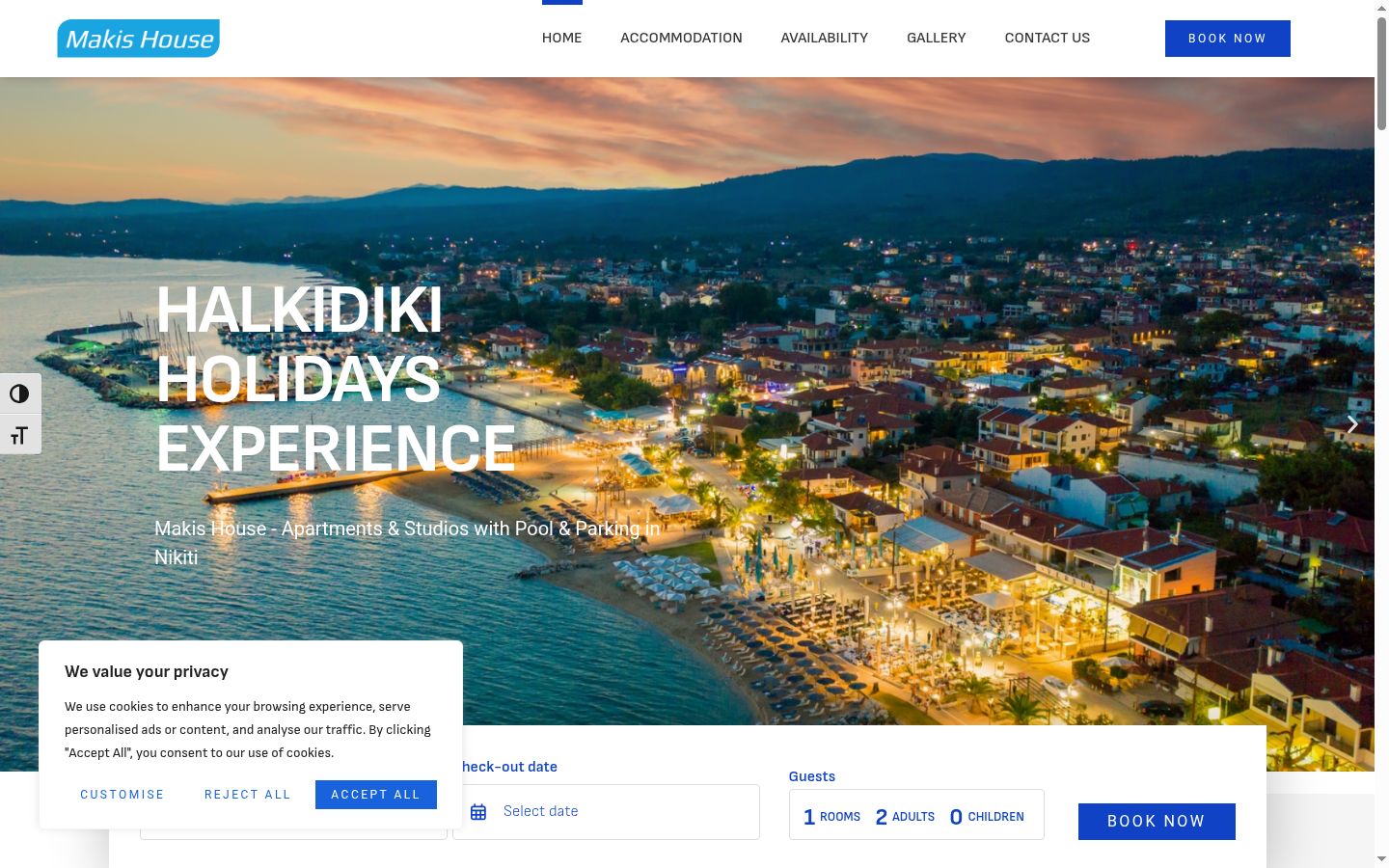Image resolution: width=1389 pixels, height=868 pixels.
Task: Click the scrollbar down arrow
Action: pos(1381,859)
